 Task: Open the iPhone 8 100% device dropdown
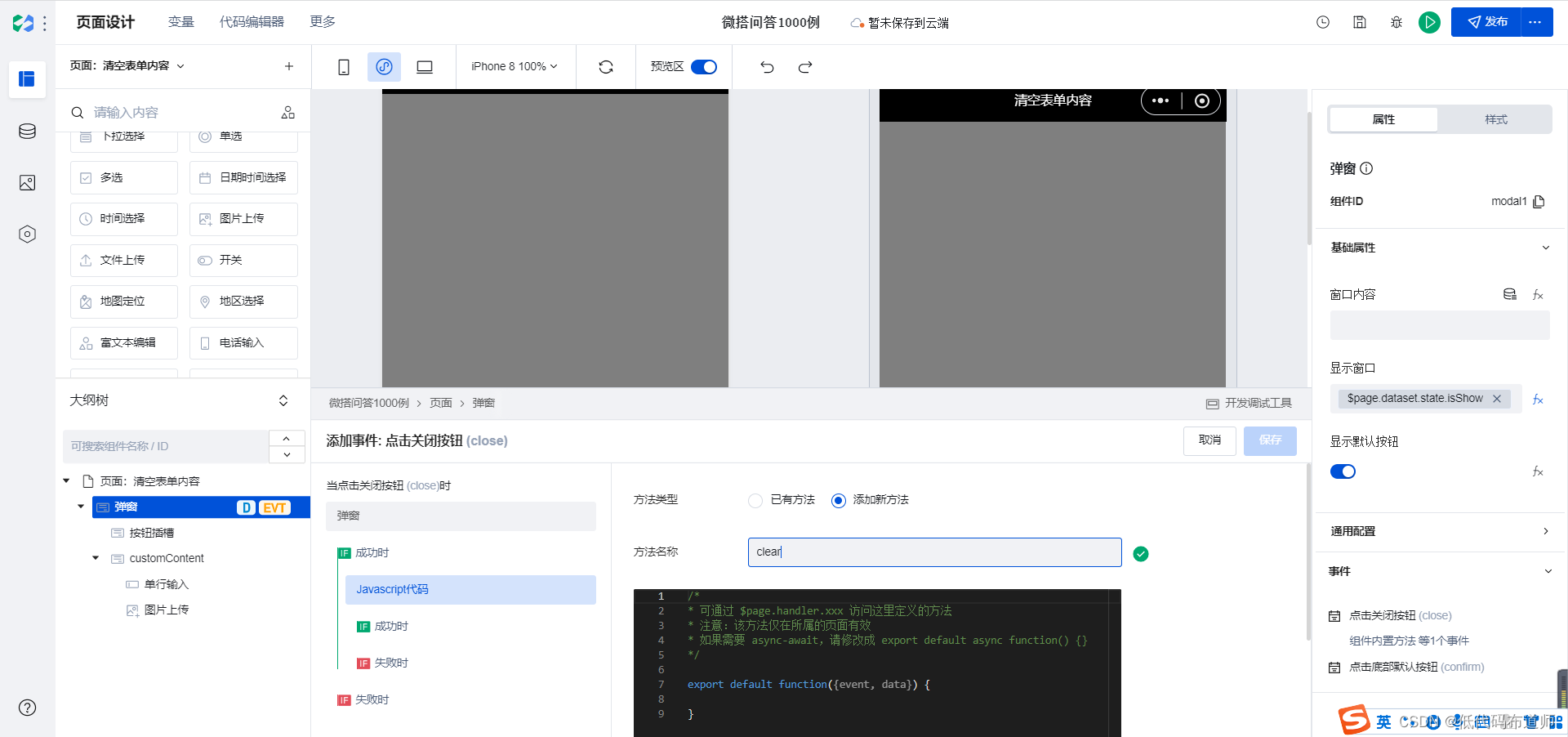pos(514,67)
